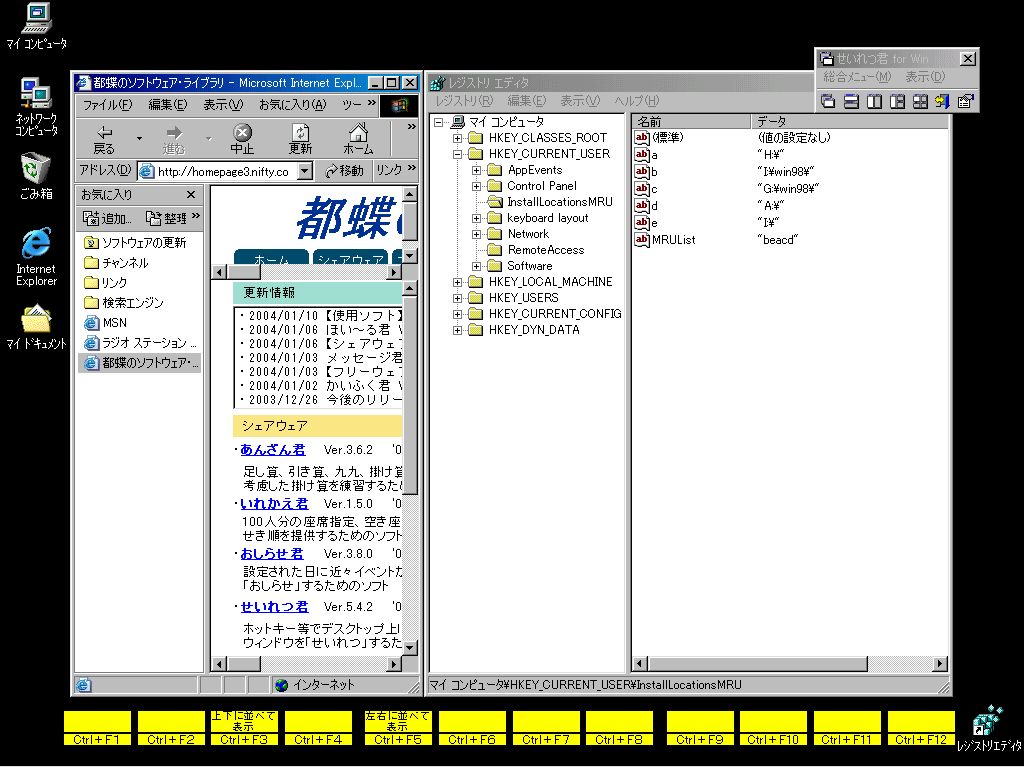Click the 名前 column header in Registry Editor
This screenshot has height=768, width=1024.
coord(691,121)
